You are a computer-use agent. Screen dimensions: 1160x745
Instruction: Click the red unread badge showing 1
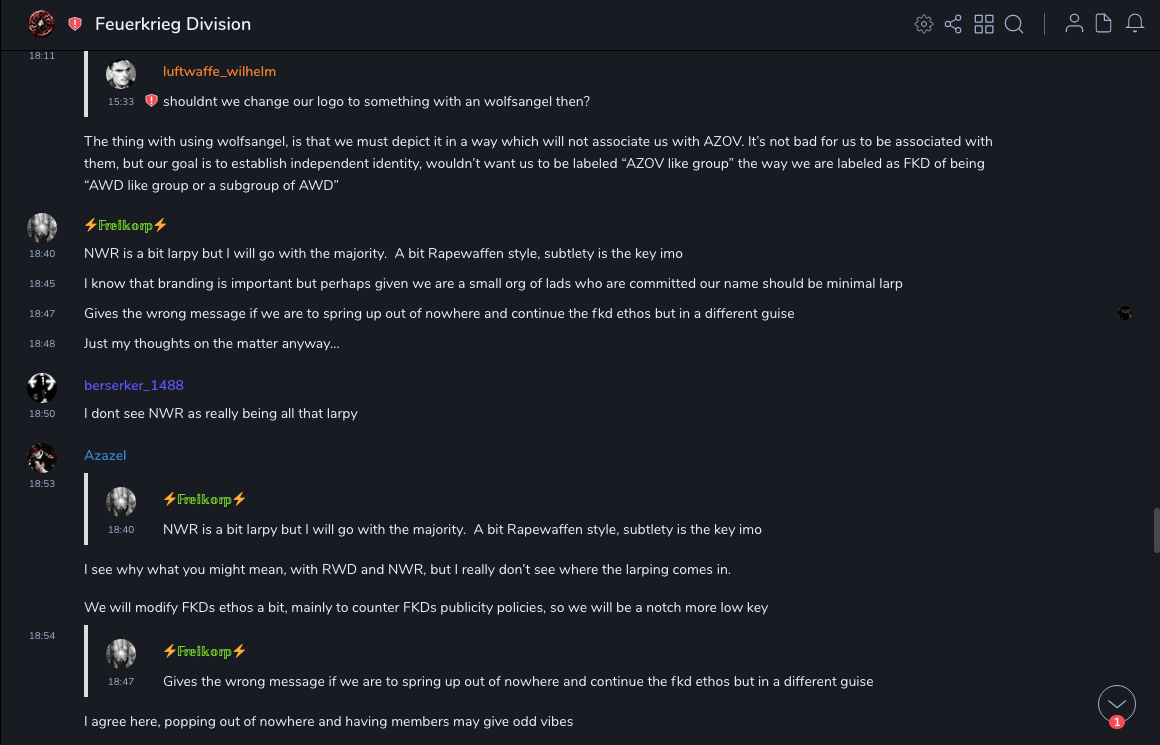pos(1117,722)
